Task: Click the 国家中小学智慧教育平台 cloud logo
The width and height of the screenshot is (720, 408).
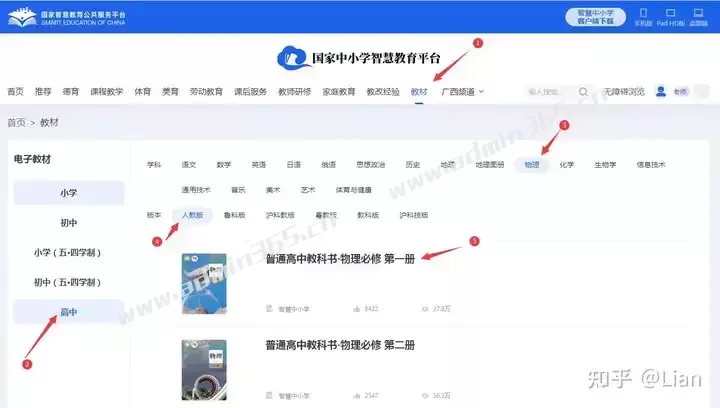Action: 292,58
